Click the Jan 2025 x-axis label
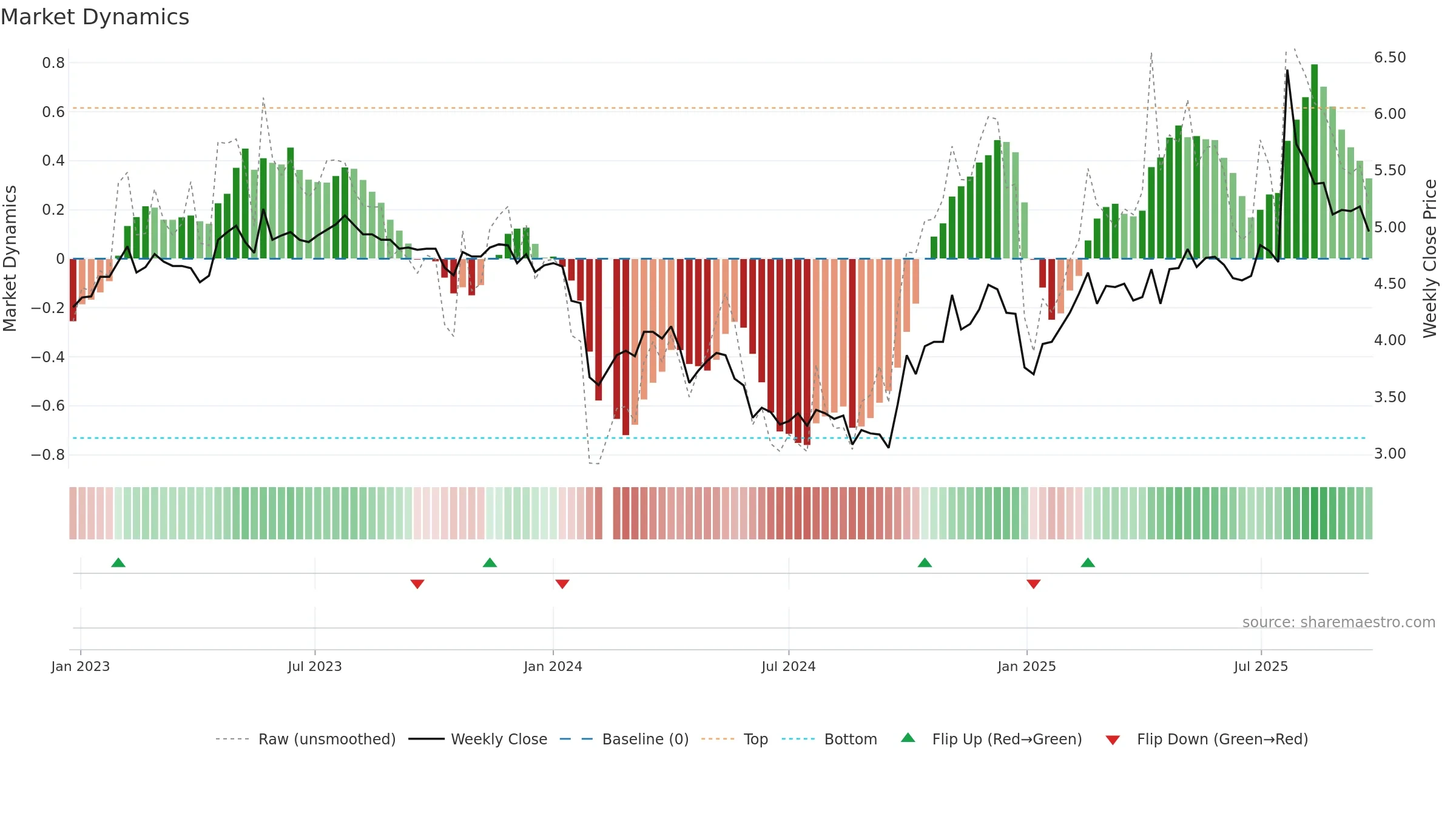Screen dimensions: 1456x819 (1027, 667)
